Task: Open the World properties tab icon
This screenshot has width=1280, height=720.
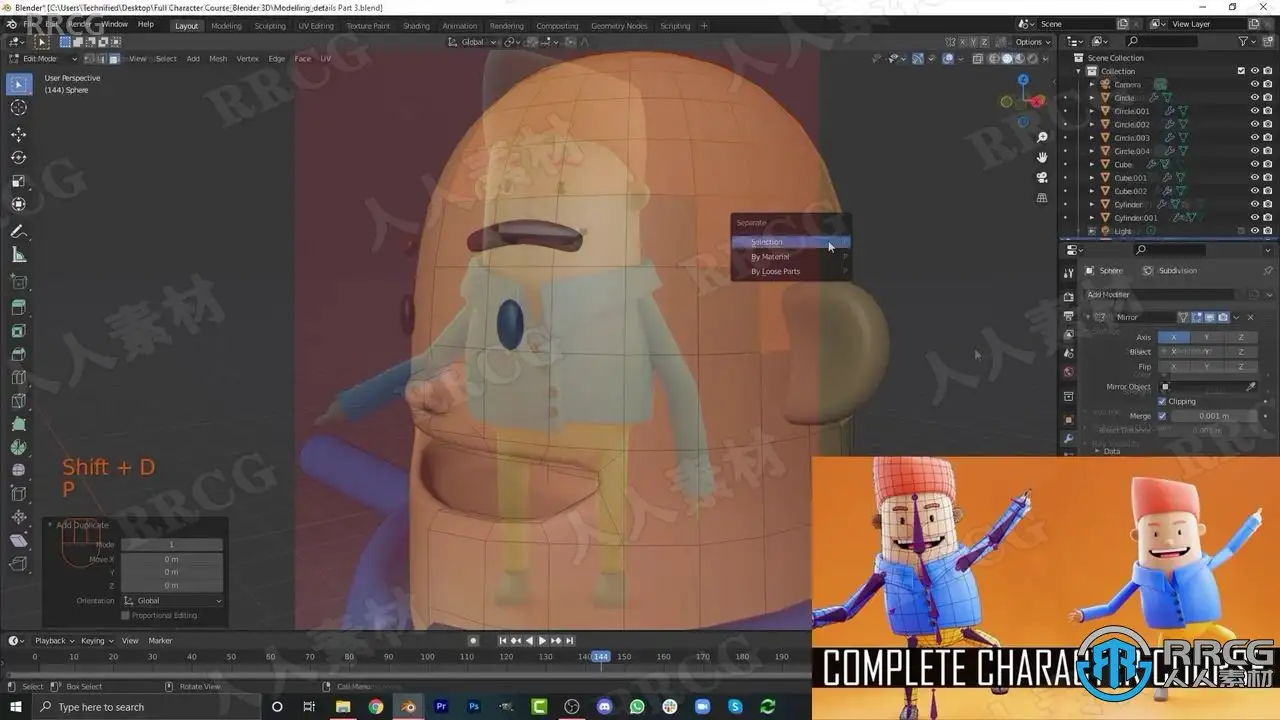Action: [1068, 372]
